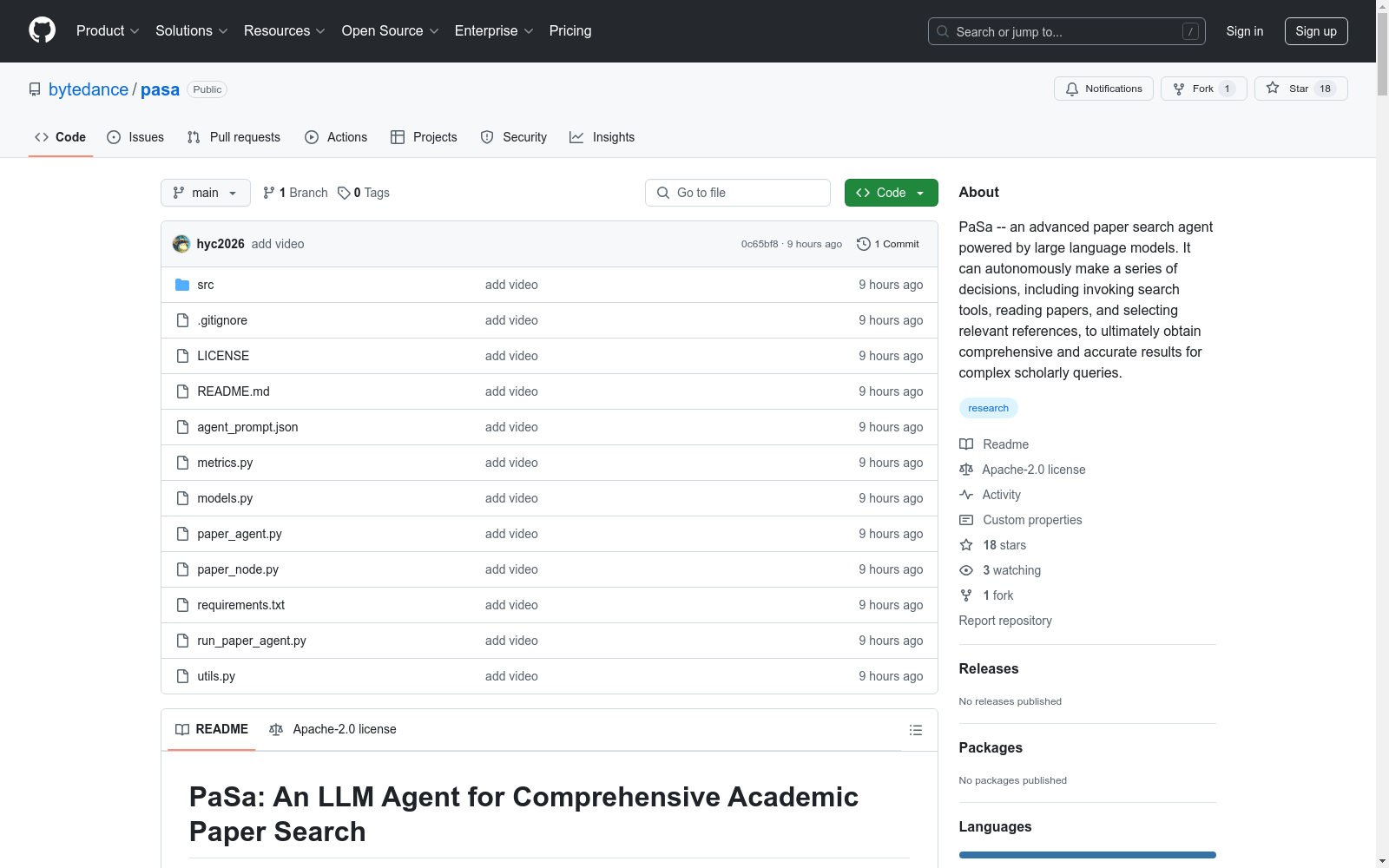
Task: Click the Fork count badge 1
Action: tap(1227, 89)
